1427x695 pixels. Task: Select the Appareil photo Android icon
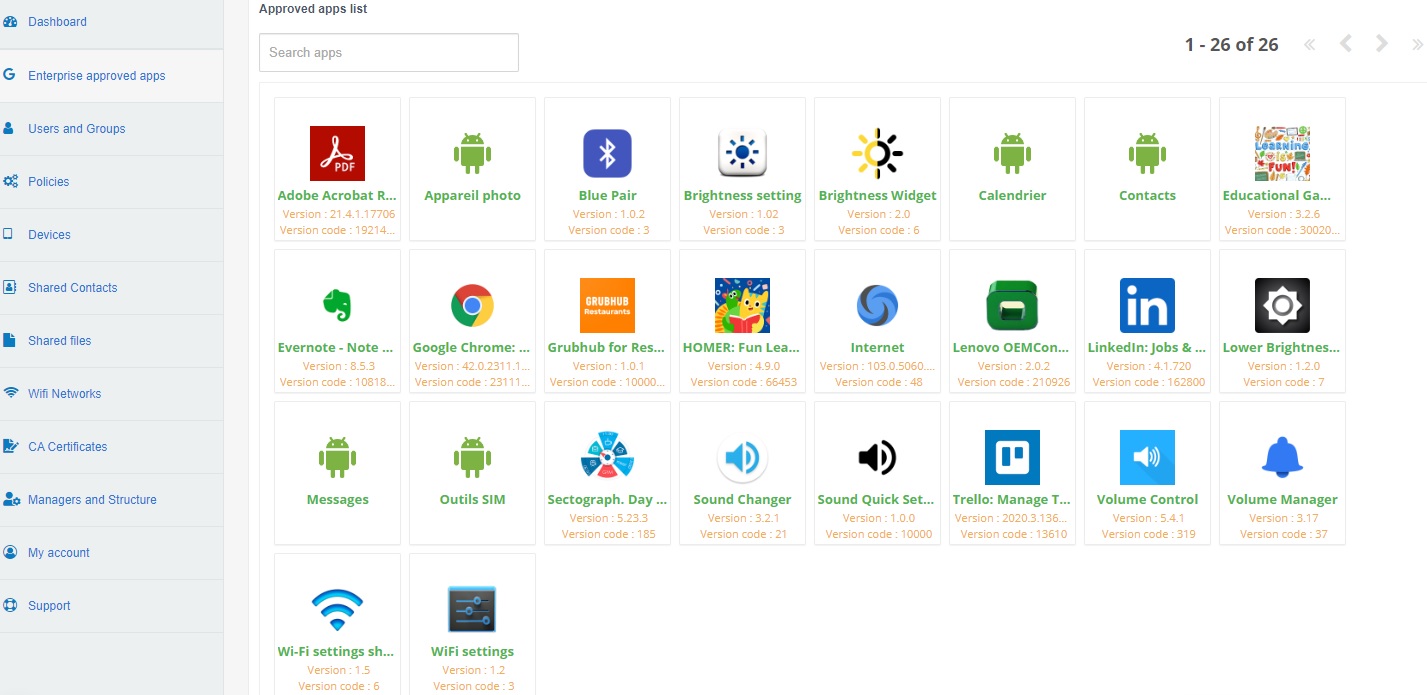[472, 153]
